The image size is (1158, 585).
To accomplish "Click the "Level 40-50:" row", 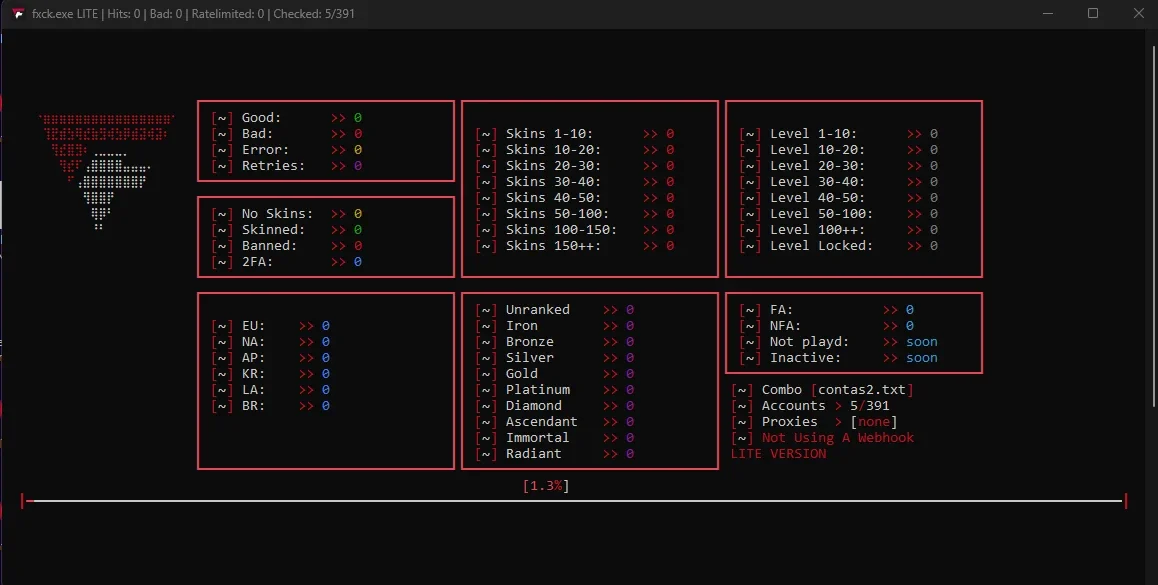I will pos(839,197).
